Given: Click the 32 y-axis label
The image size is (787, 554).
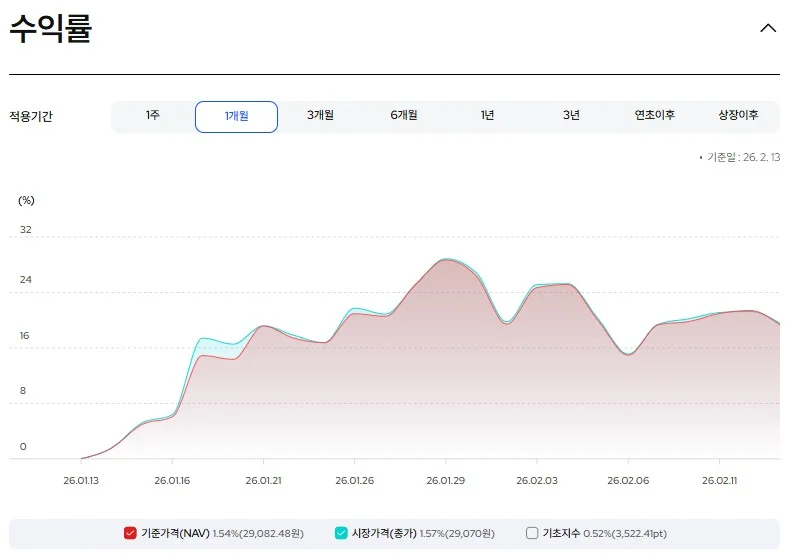Looking at the screenshot, I should (x=26, y=229).
